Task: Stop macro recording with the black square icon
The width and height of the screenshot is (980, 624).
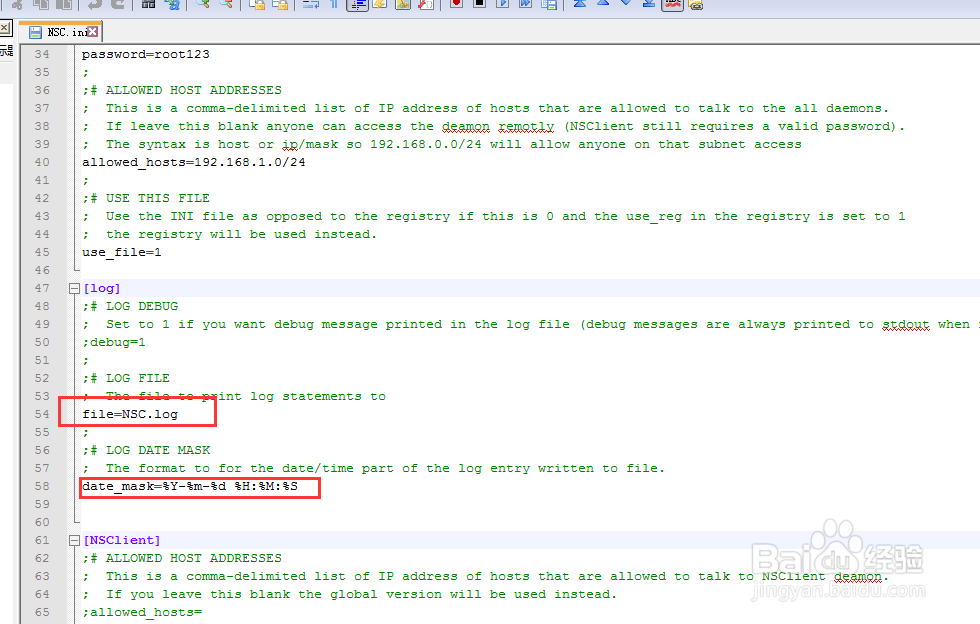Action: (479, 6)
